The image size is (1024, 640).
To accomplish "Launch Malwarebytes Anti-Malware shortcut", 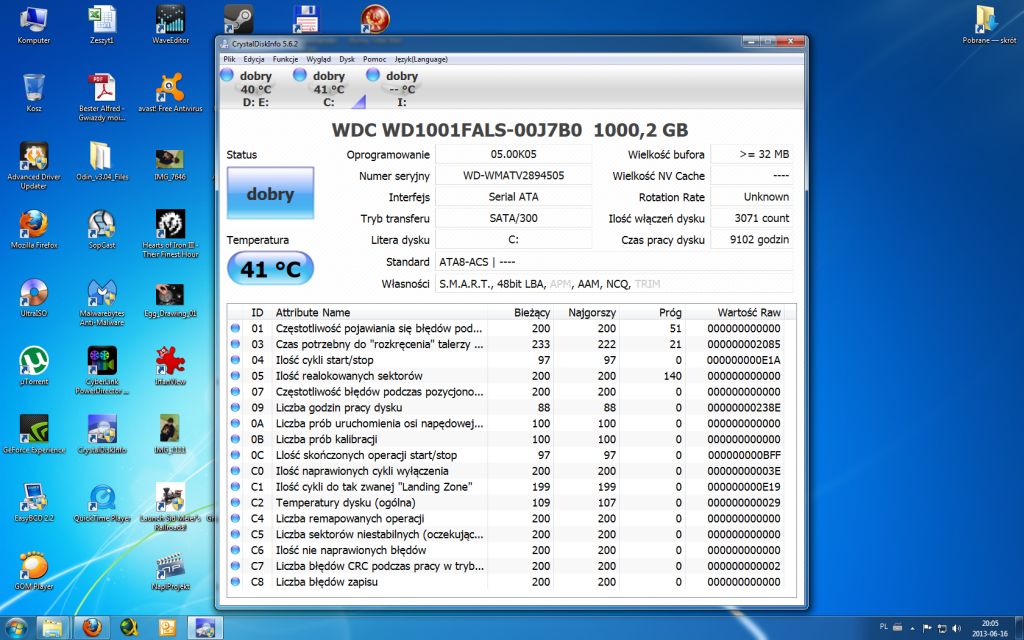I will point(102,302).
